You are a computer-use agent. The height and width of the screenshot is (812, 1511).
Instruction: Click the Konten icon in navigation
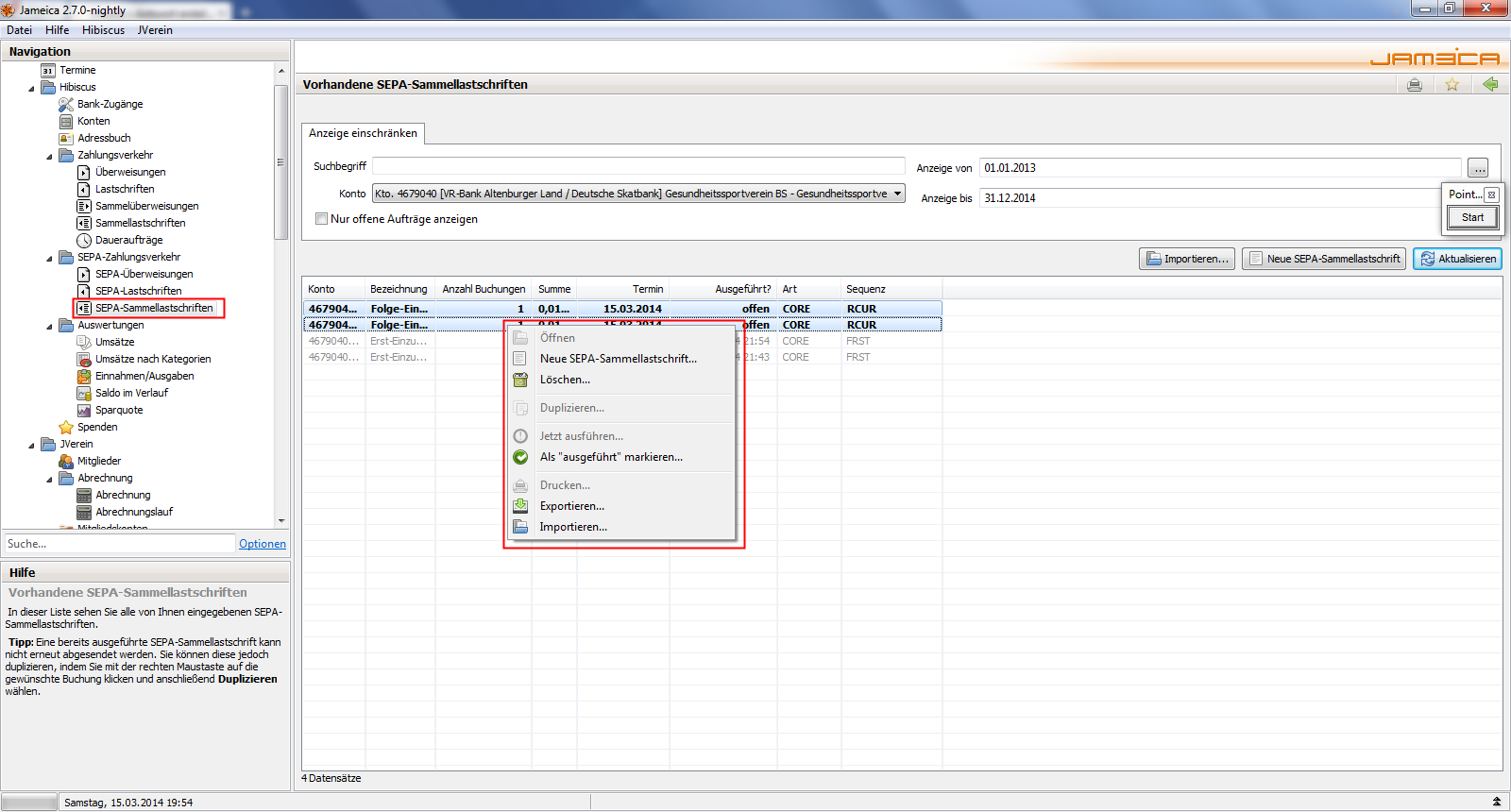click(66, 122)
